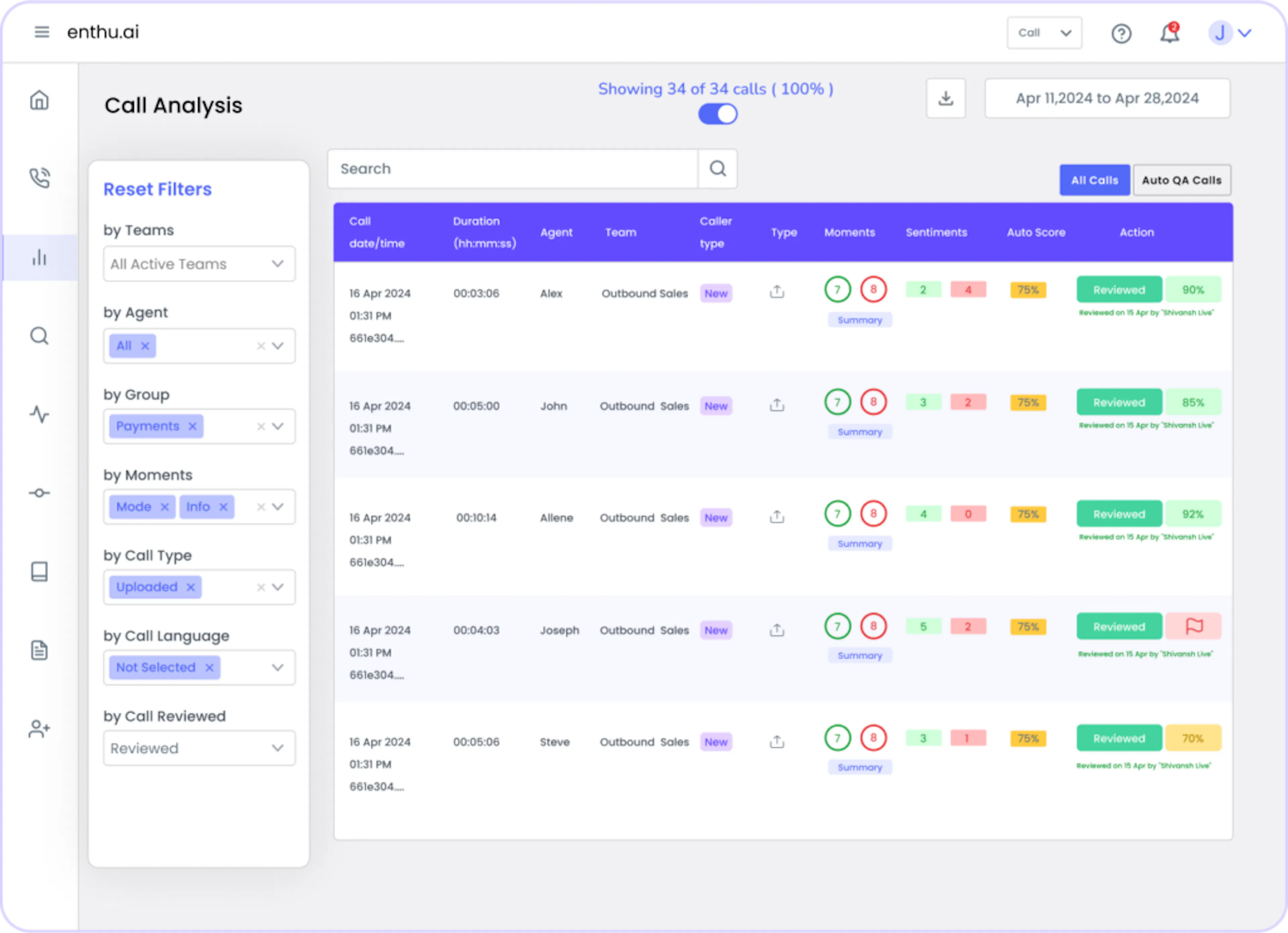1288x933 pixels.
Task: Open the phone calls sidebar icon
Action: point(39,178)
